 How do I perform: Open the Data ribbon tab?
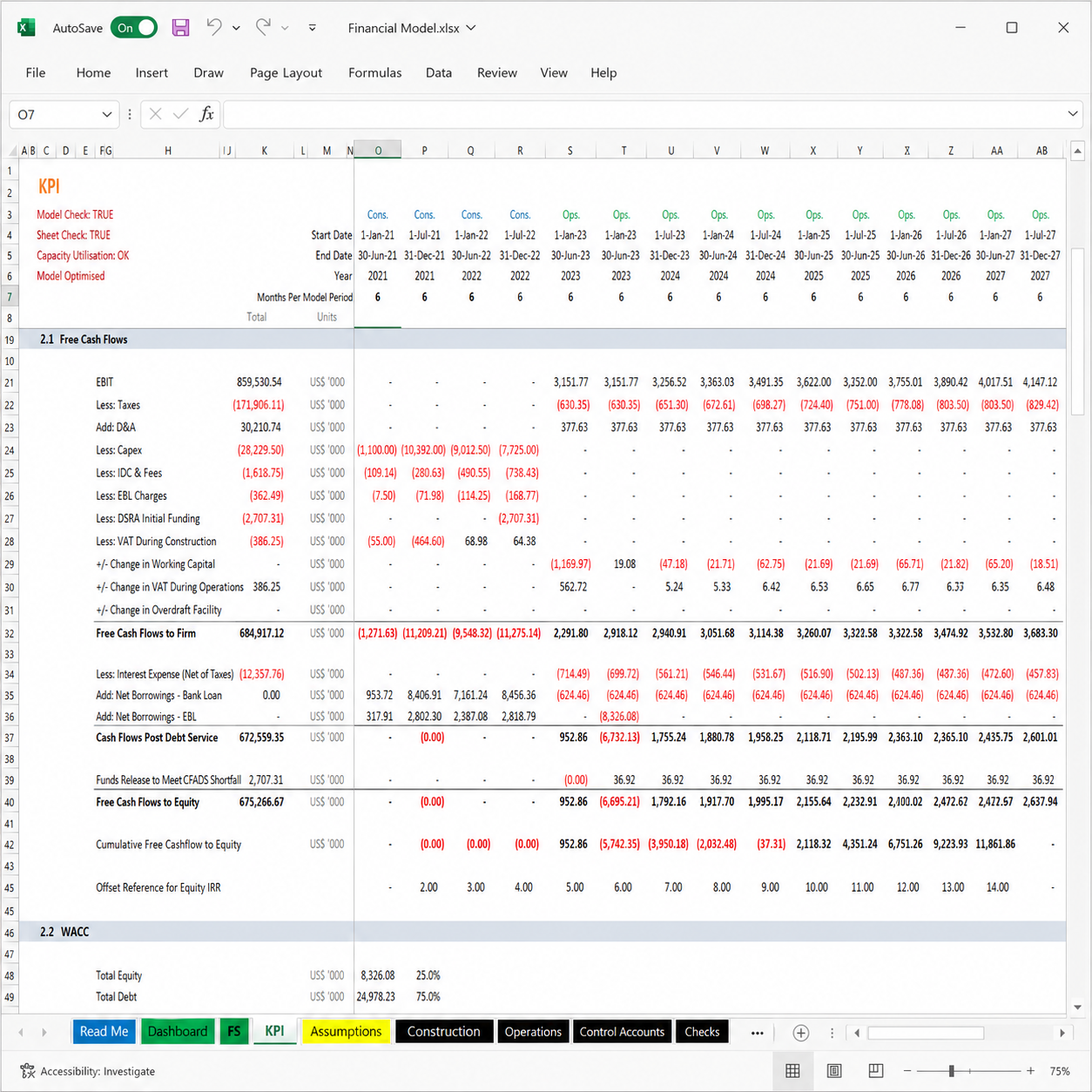coord(439,72)
